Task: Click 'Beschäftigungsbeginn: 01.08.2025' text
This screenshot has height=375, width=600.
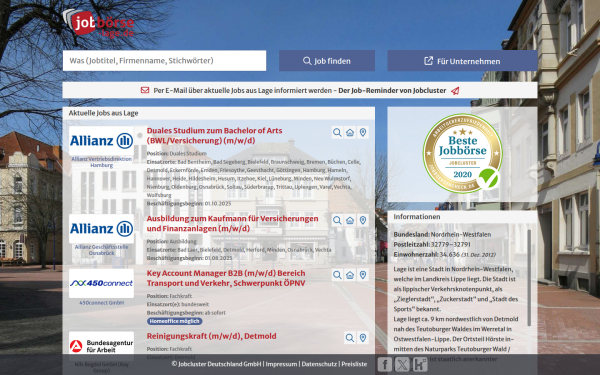Action: click(x=189, y=258)
